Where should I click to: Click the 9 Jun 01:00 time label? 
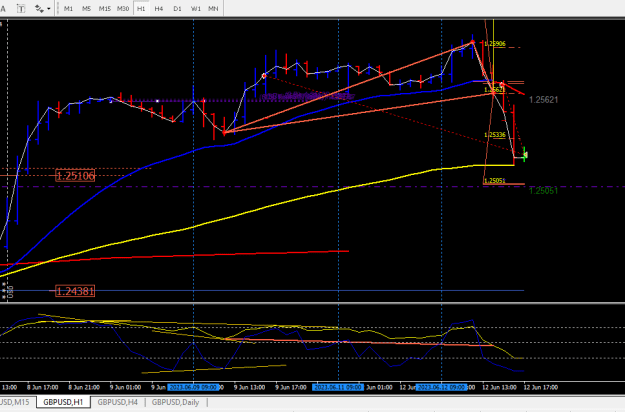125,387
